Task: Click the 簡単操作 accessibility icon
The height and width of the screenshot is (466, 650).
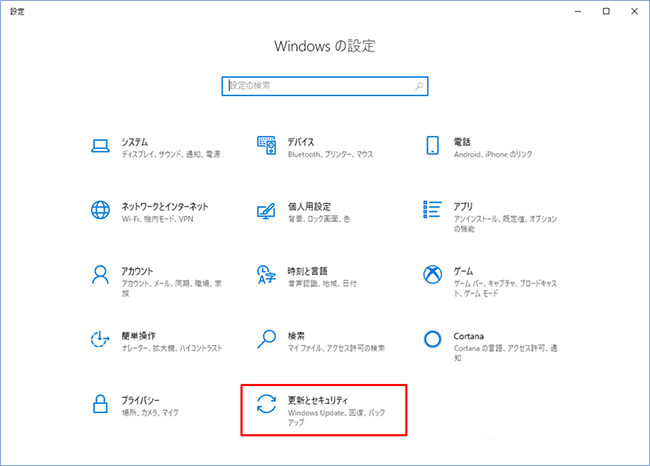Action: [100, 339]
